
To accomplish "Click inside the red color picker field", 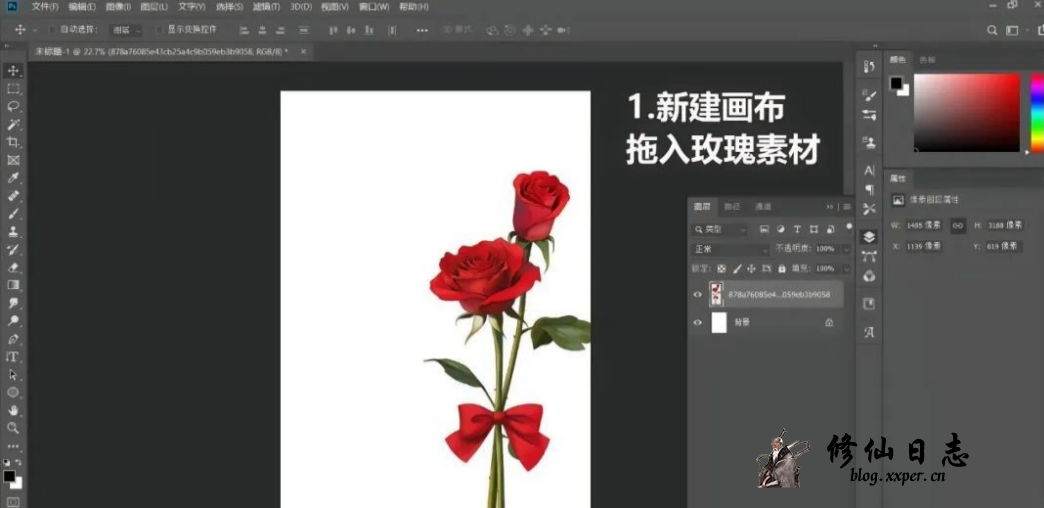I will coord(967,112).
